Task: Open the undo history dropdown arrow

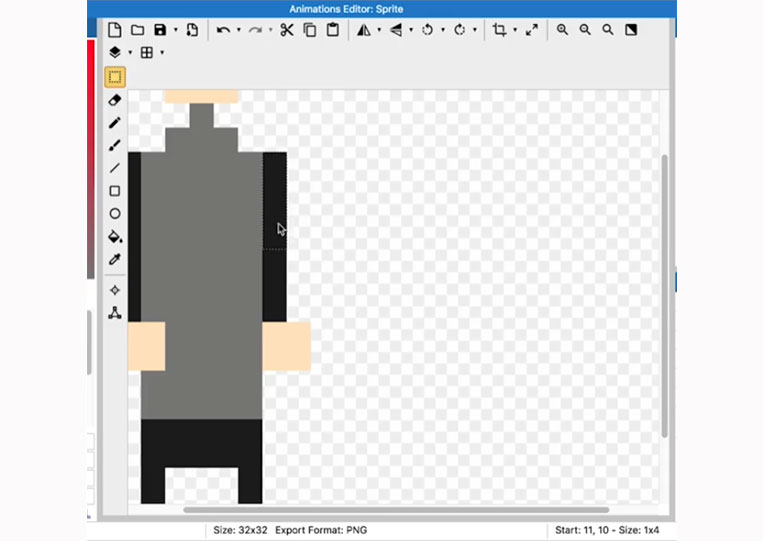Action: [238, 30]
